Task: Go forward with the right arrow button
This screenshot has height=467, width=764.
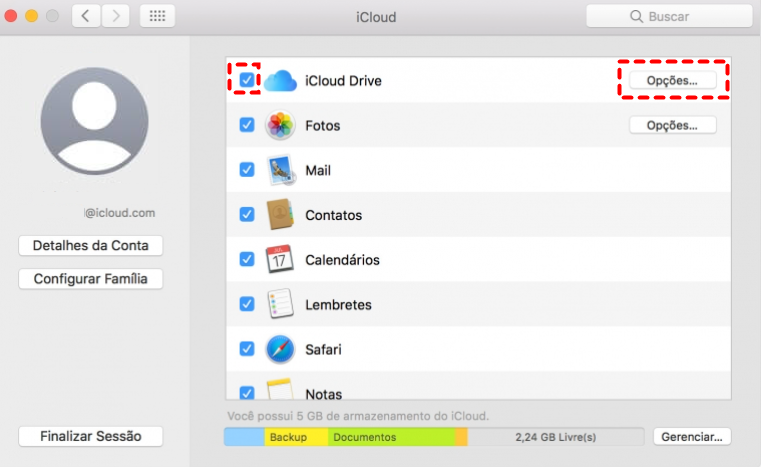Action: [x=115, y=16]
